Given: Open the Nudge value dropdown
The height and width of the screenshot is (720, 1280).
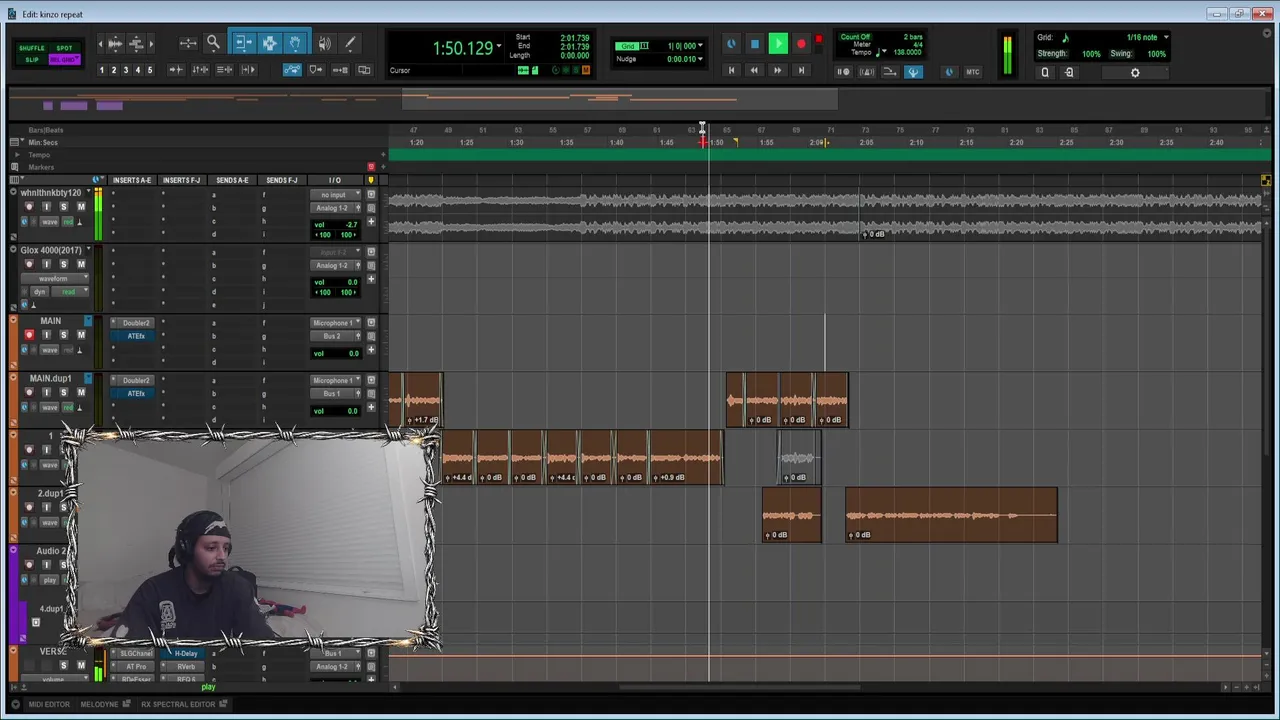Looking at the screenshot, I should 700,59.
